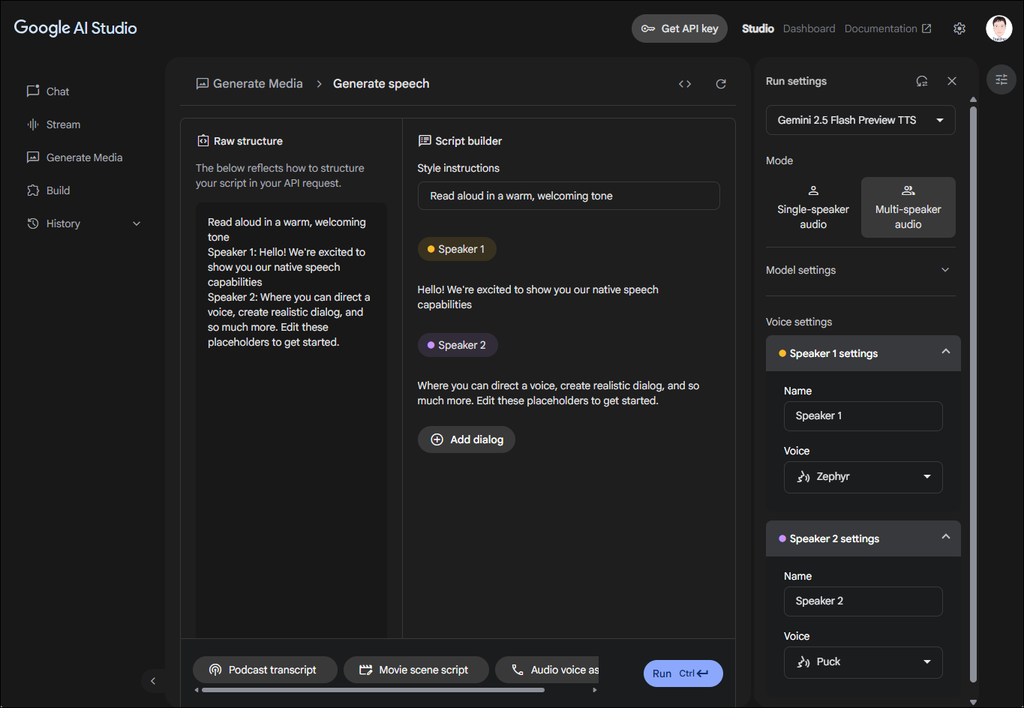Click the Movie scene clapperboard icon
Image resolution: width=1024 pixels, height=708 pixels.
tap(366, 670)
